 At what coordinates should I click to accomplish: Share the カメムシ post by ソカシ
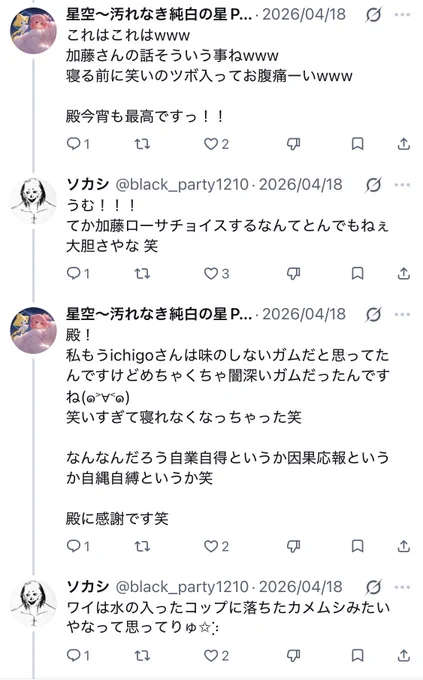coord(403,655)
